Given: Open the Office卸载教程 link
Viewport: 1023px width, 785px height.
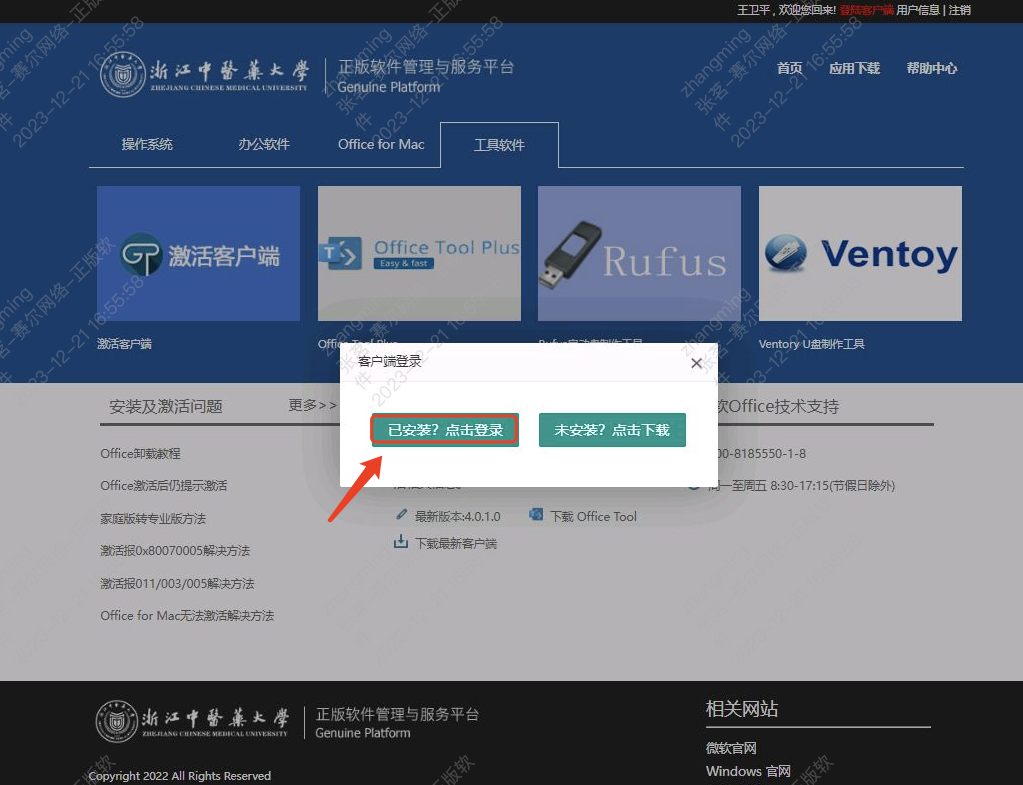Looking at the screenshot, I should click(x=141, y=453).
